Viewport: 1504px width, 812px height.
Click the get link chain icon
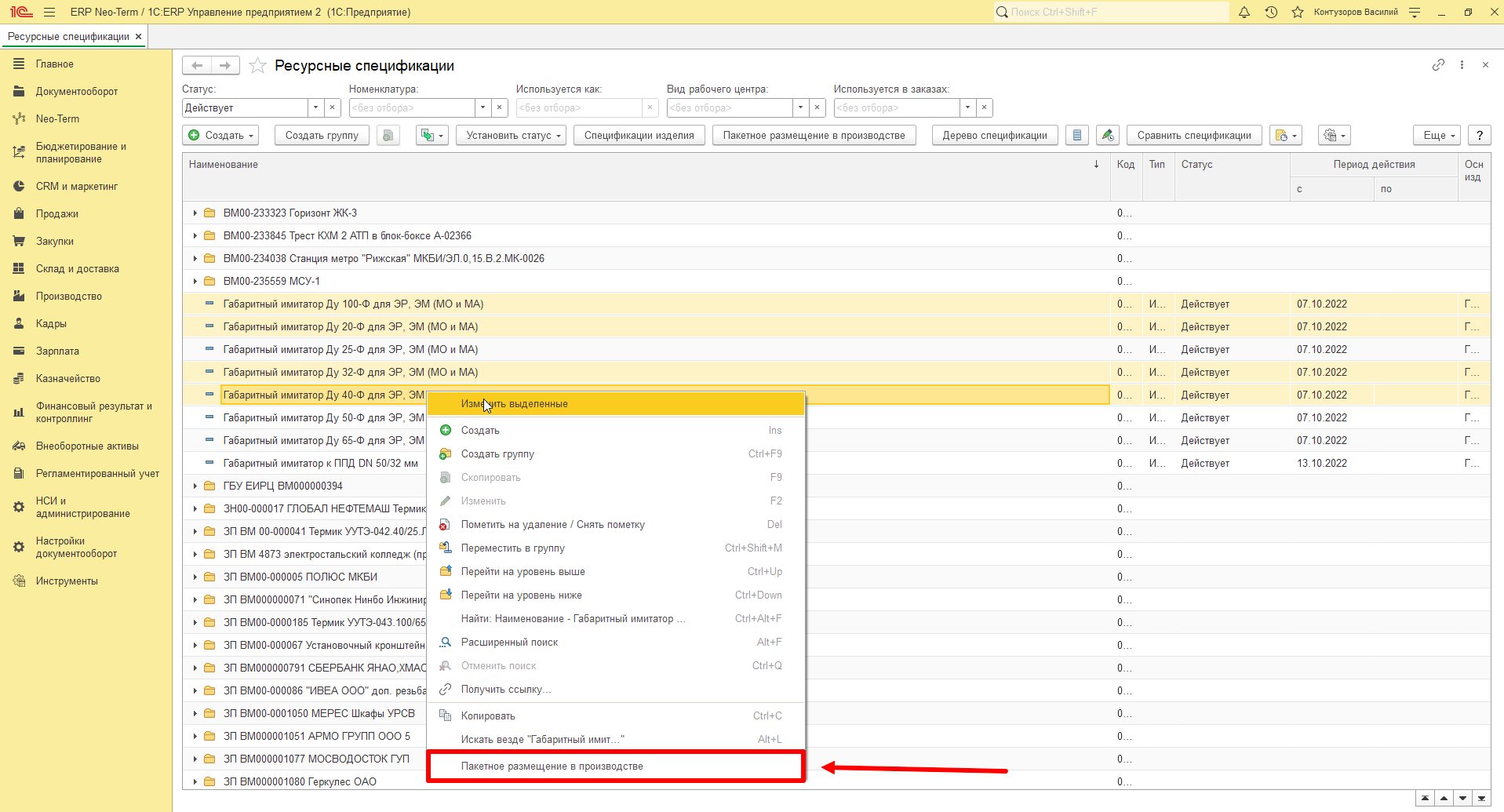pyautogui.click(x=1438, y=65)
